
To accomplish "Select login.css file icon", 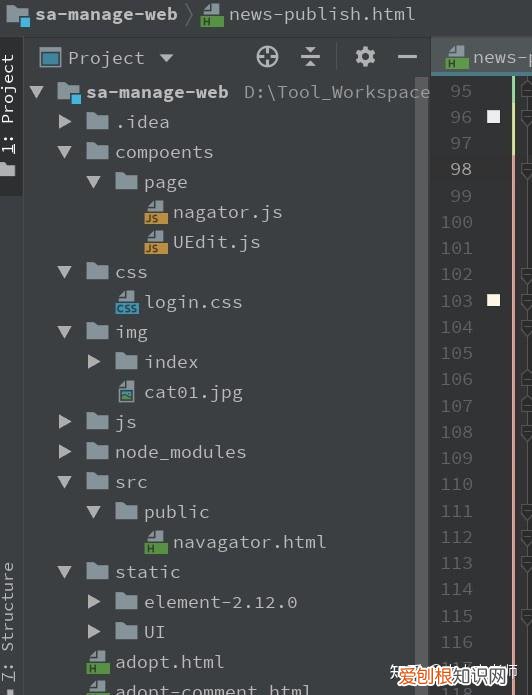I will (x=127, y=302).
